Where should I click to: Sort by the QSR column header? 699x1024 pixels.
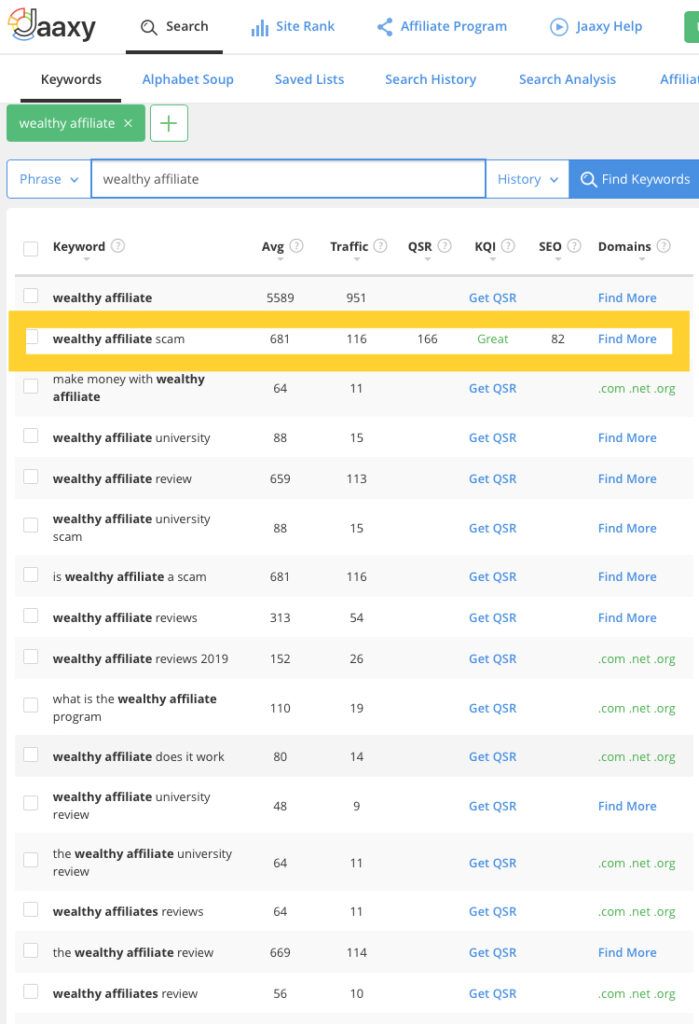(x=419, y=247)
